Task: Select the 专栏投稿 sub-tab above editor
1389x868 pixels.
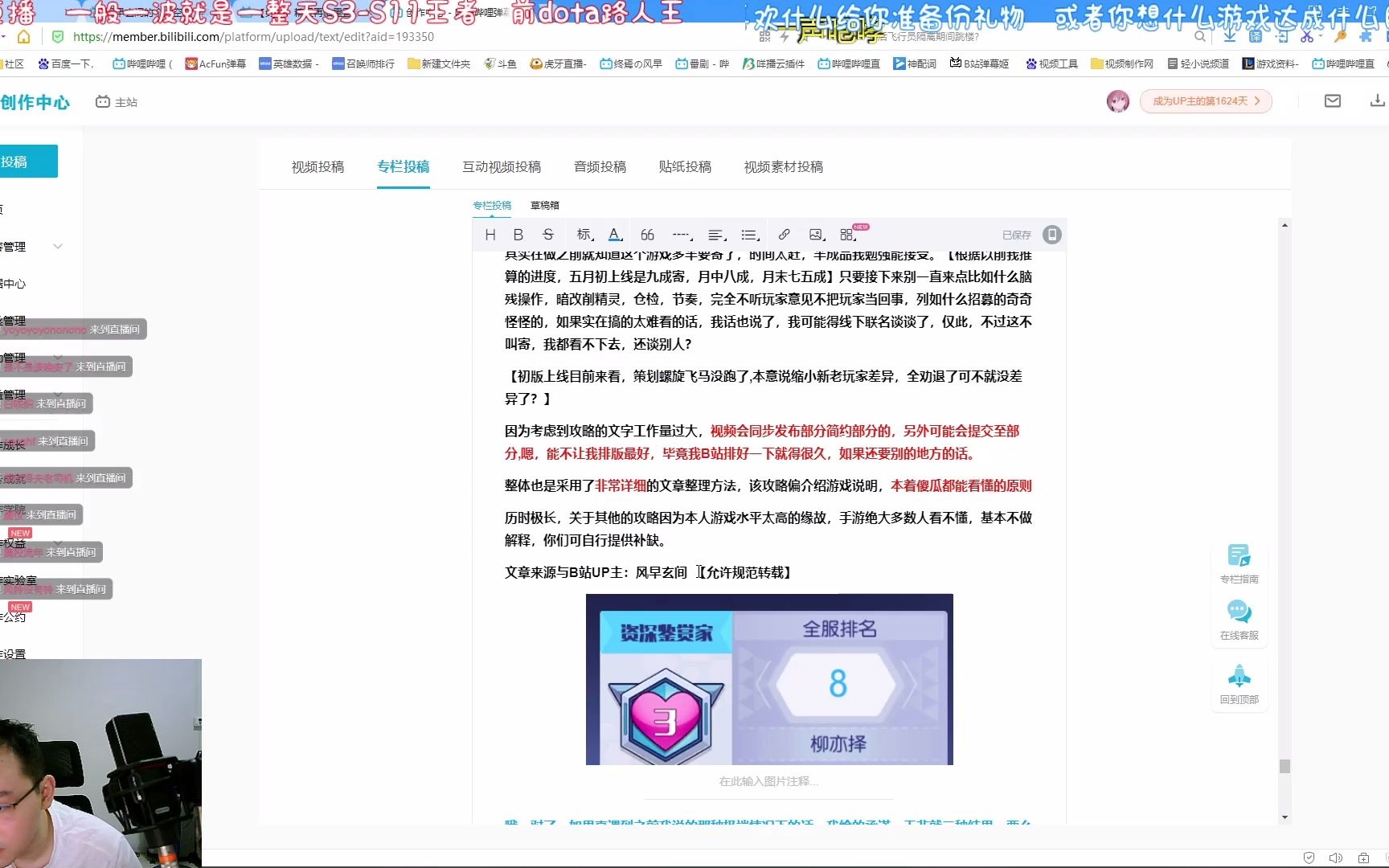Action: tap(492, 205)
